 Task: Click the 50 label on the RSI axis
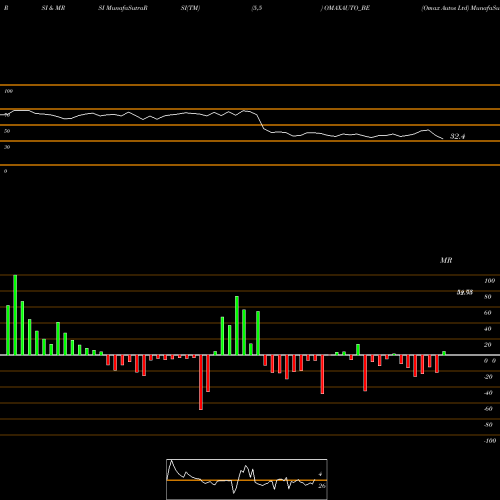[x=7, y=131]
